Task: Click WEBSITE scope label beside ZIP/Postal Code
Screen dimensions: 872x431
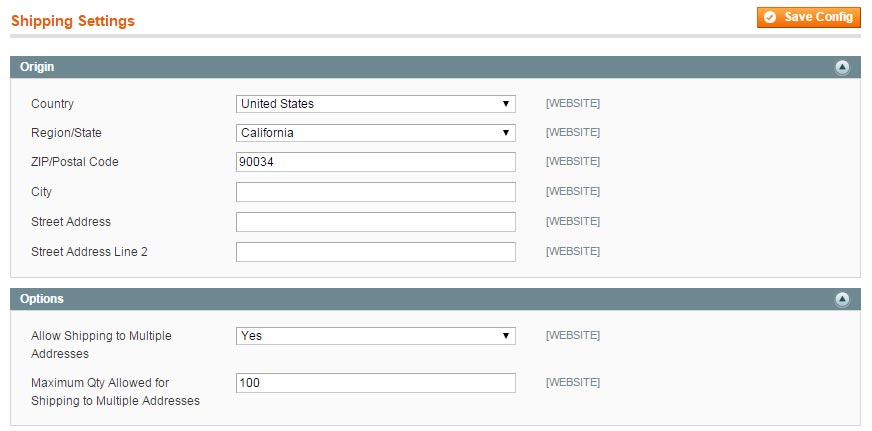Action: (x=573, y=161)
